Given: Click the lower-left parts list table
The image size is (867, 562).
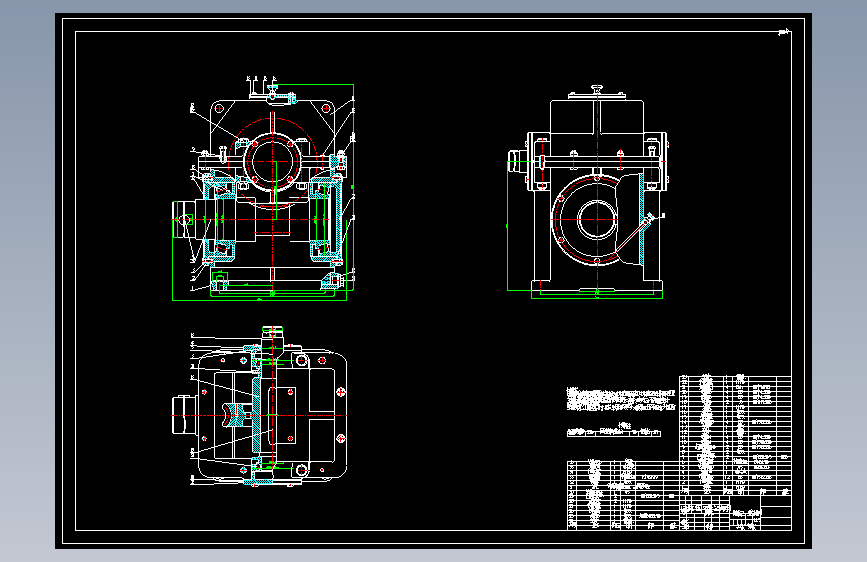Looking at the screenshot, I should point(623,495).
